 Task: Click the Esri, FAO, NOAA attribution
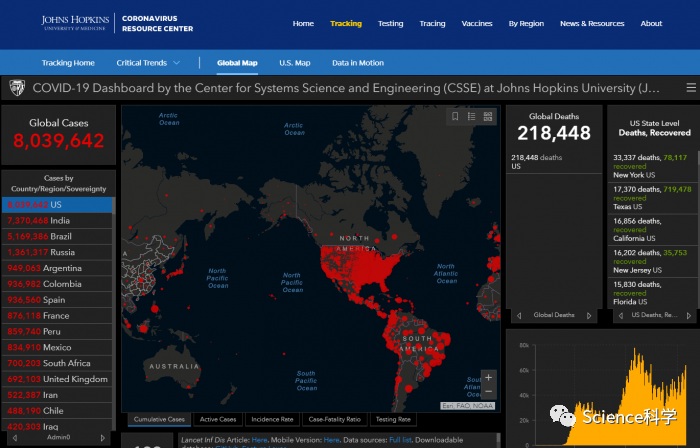tap(467, 406)
